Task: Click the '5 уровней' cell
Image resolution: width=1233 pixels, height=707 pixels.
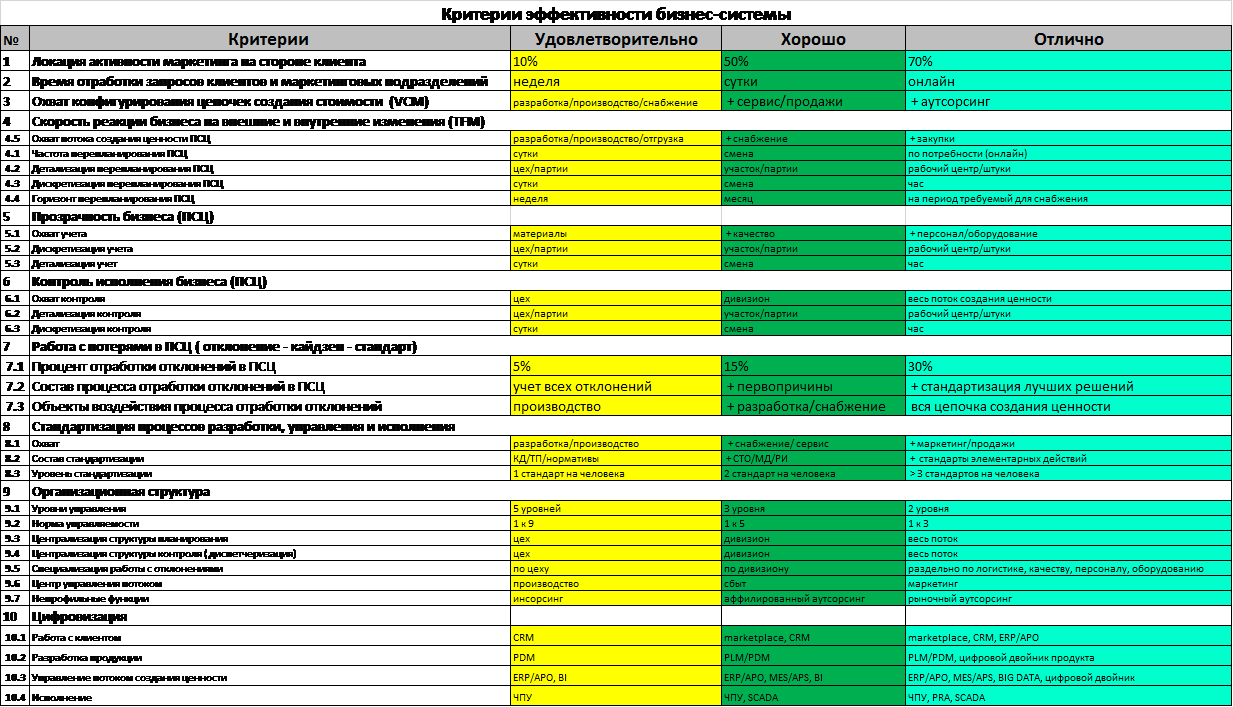Action: 615,508
